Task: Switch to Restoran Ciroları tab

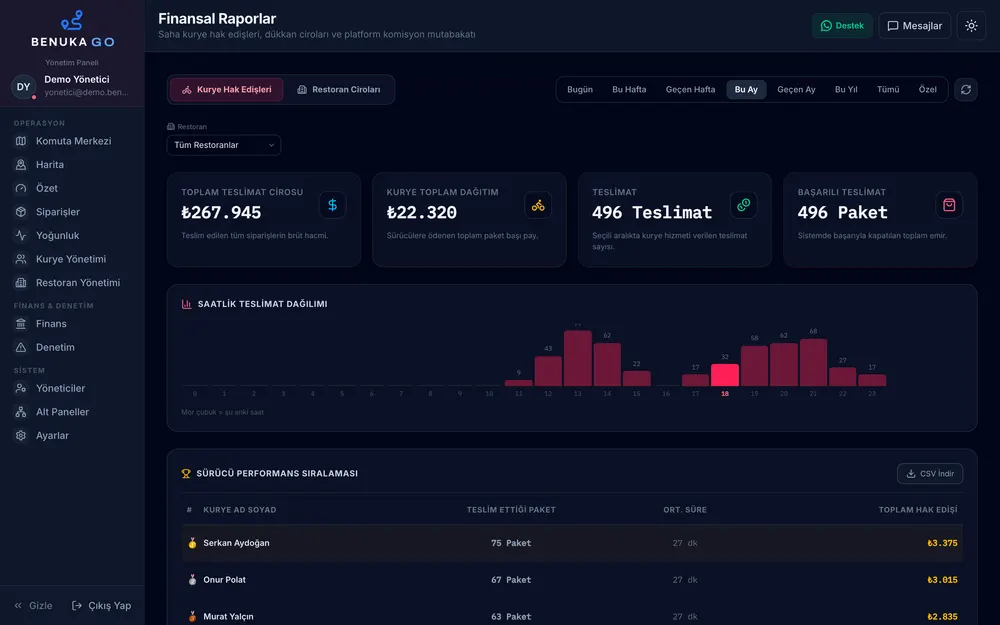Action: [x=339, y=89]
